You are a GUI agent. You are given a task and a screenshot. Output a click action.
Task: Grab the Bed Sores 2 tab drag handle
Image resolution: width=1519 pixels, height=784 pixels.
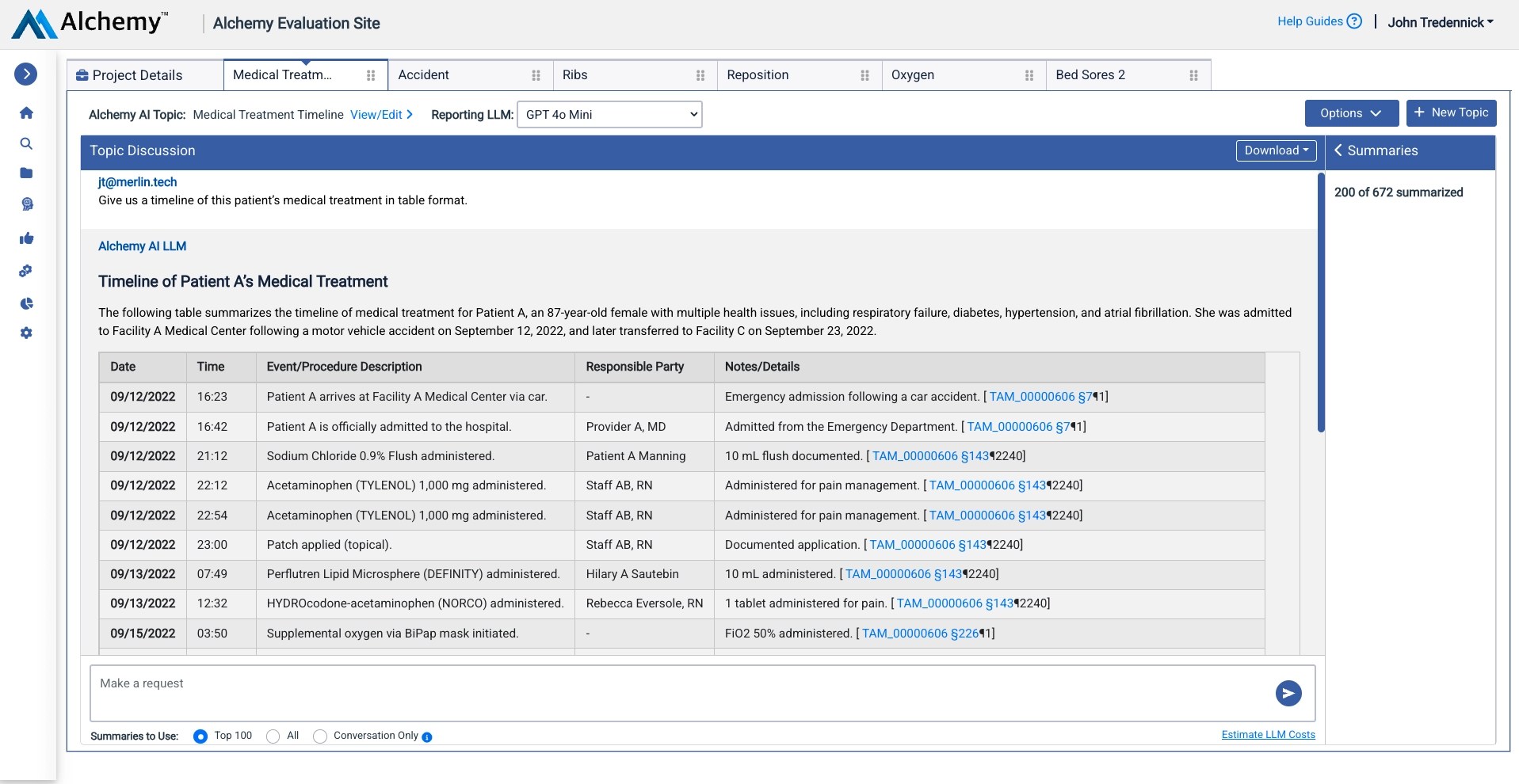(x=1193, y=75)
